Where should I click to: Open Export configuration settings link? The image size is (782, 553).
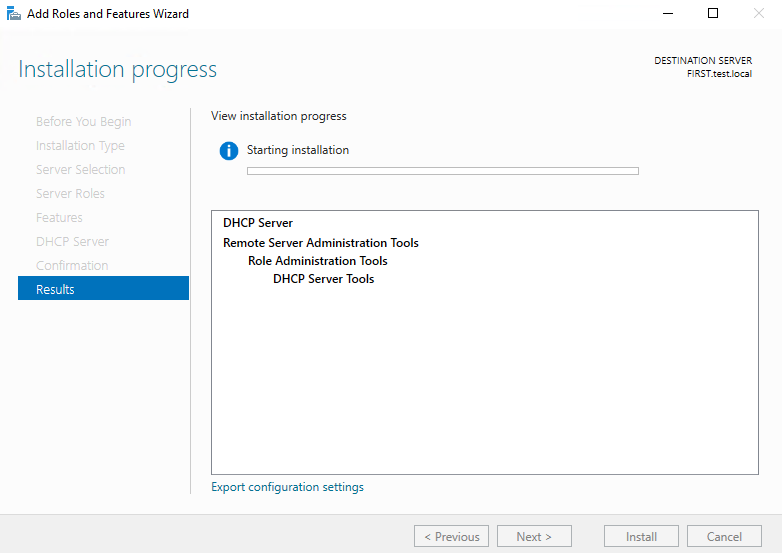tap(287, 487)
